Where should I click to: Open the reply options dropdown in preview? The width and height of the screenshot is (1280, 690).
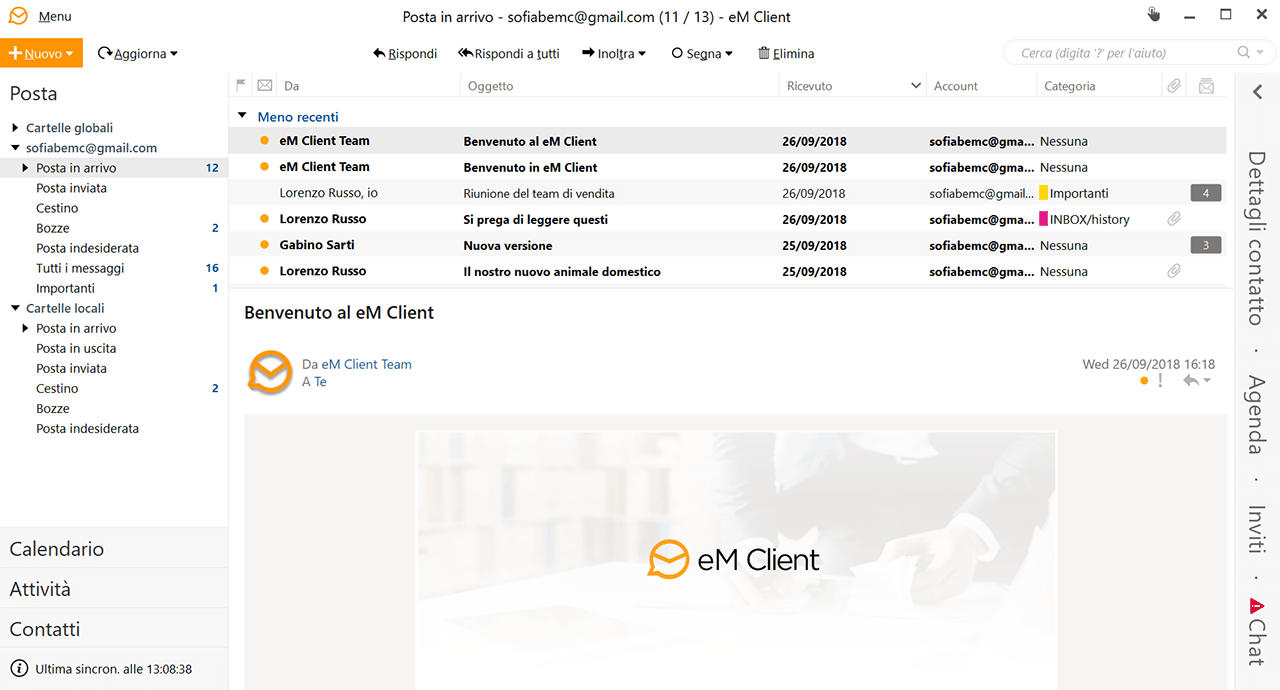pos(1207,381)
